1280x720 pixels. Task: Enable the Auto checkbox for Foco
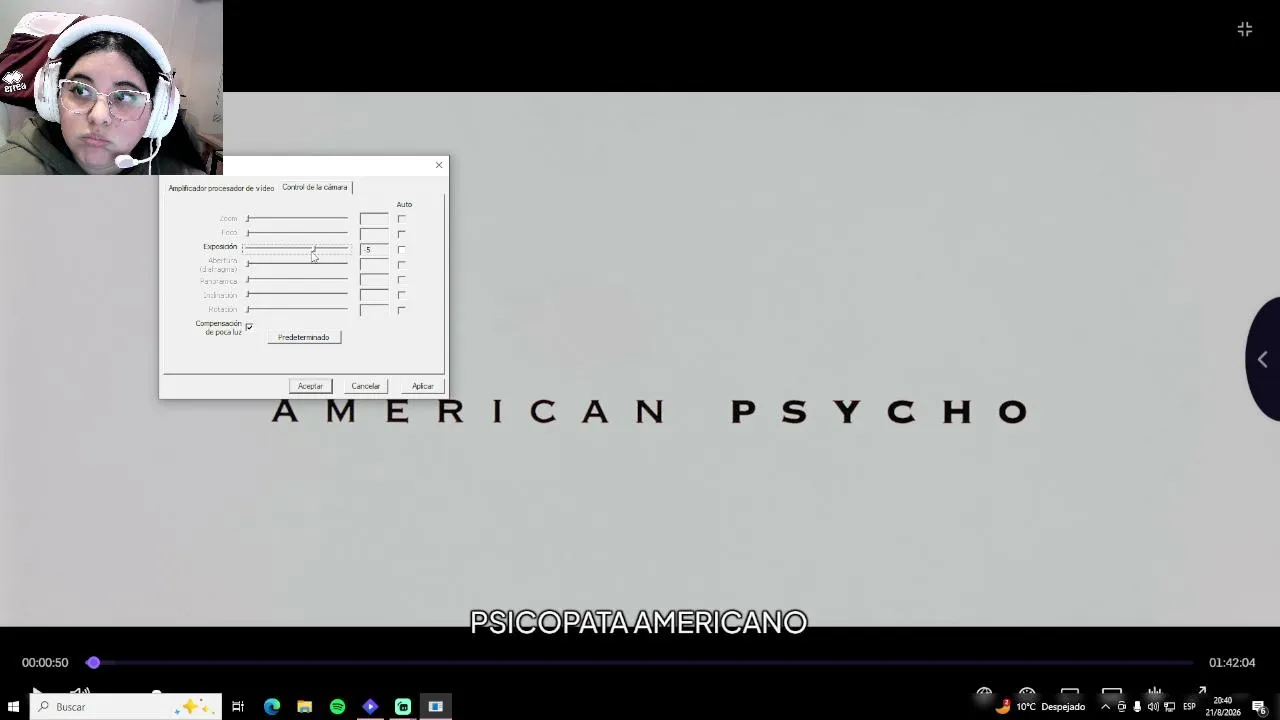coord(401,234)
